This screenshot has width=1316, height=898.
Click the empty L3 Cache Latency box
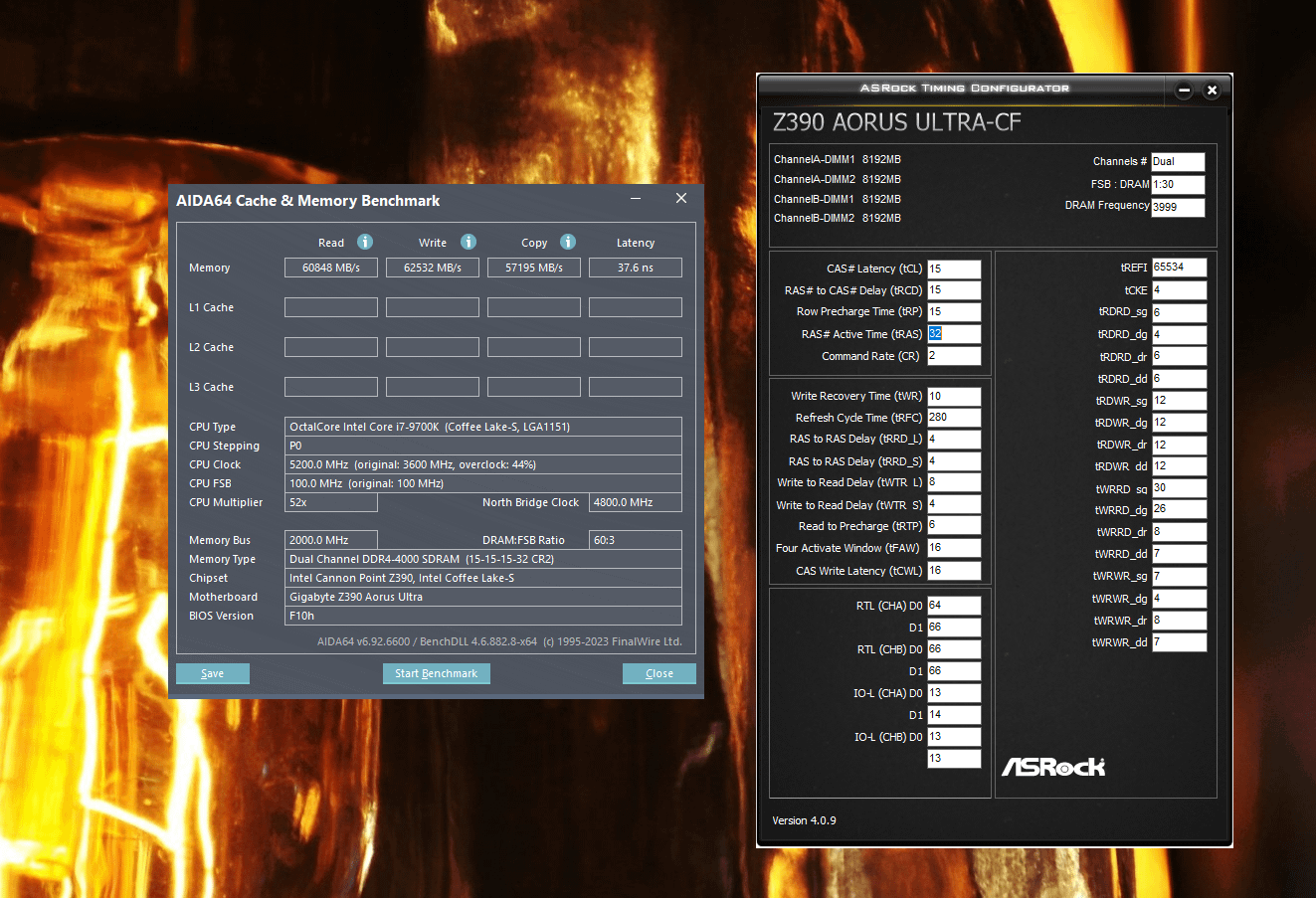(x=636, y=387)
